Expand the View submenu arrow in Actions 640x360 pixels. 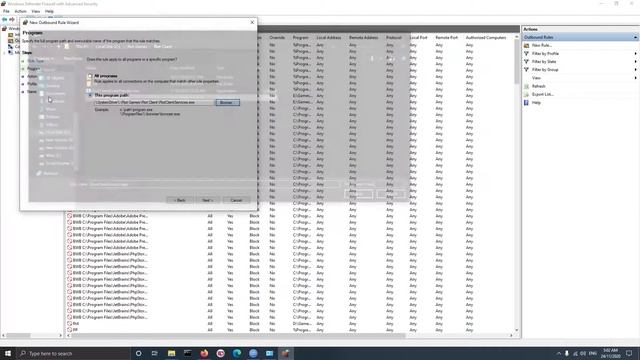[x=636, y=78]
